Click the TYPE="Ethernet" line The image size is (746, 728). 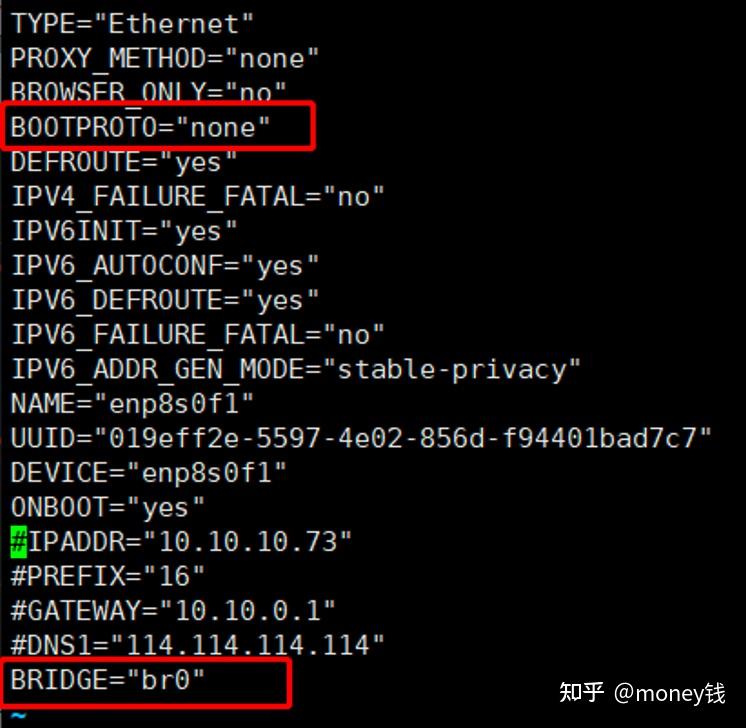pos(132,23)
